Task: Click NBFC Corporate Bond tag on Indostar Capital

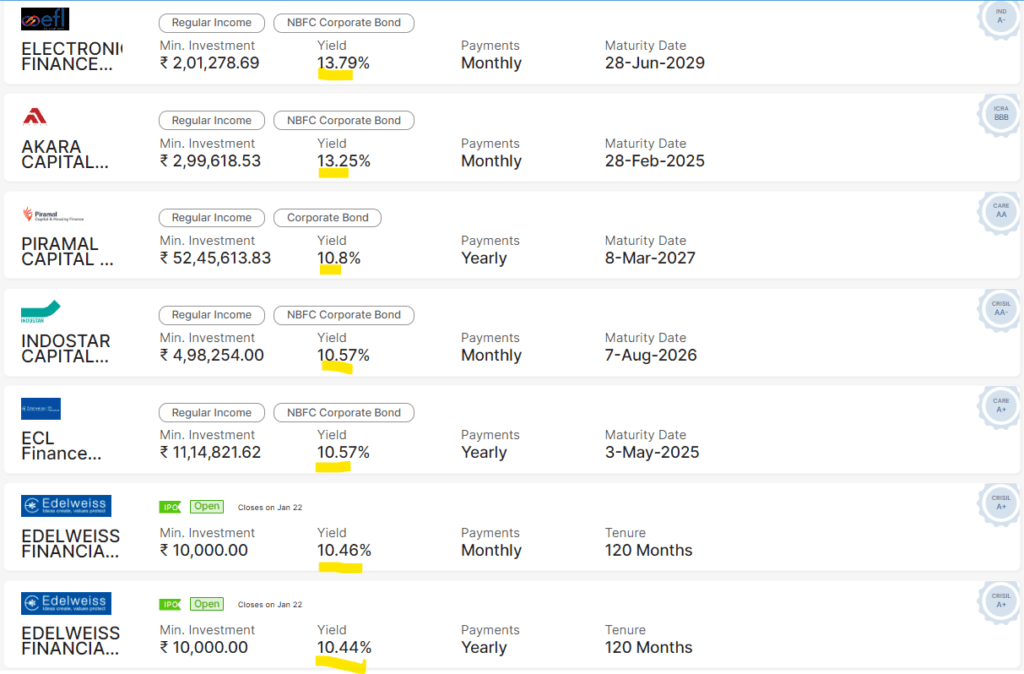Action: point(344,315)
